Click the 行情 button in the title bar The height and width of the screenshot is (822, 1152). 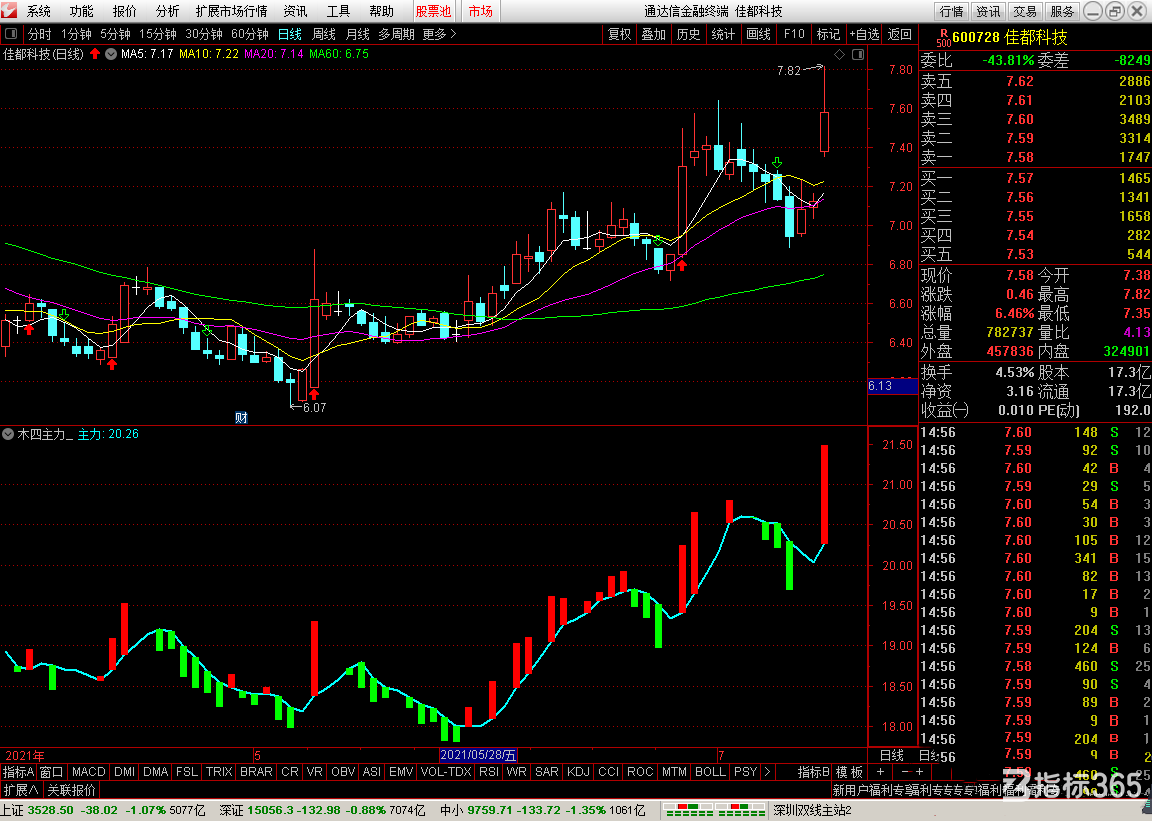pos(951,11)
